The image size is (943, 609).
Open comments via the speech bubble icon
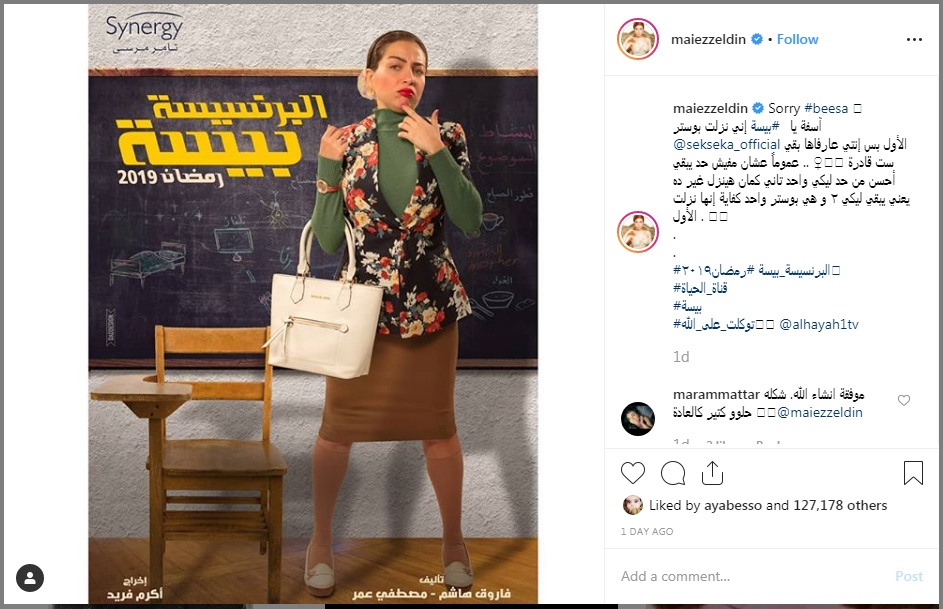(673, 473)
